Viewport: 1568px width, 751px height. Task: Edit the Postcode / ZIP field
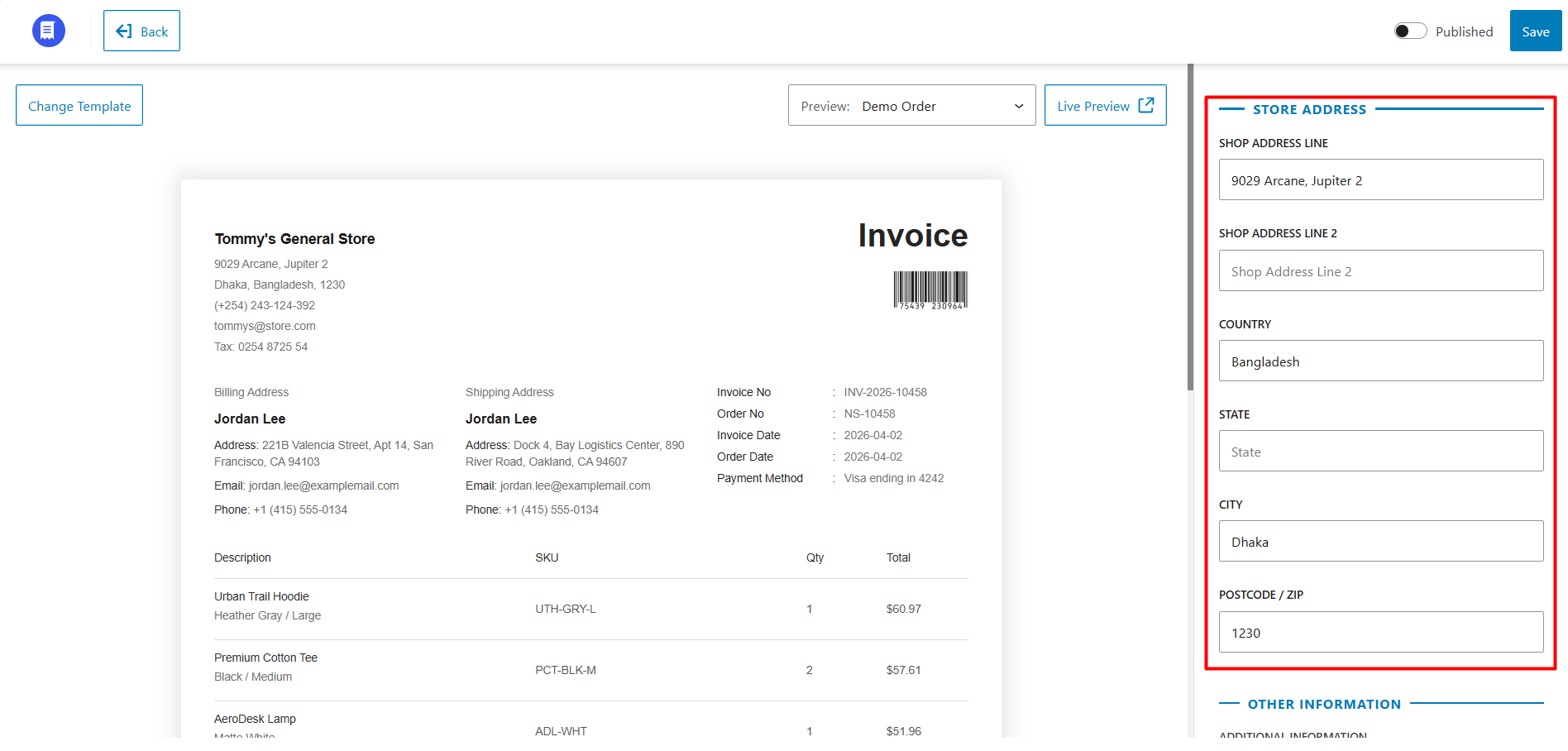pos(1380,632)
